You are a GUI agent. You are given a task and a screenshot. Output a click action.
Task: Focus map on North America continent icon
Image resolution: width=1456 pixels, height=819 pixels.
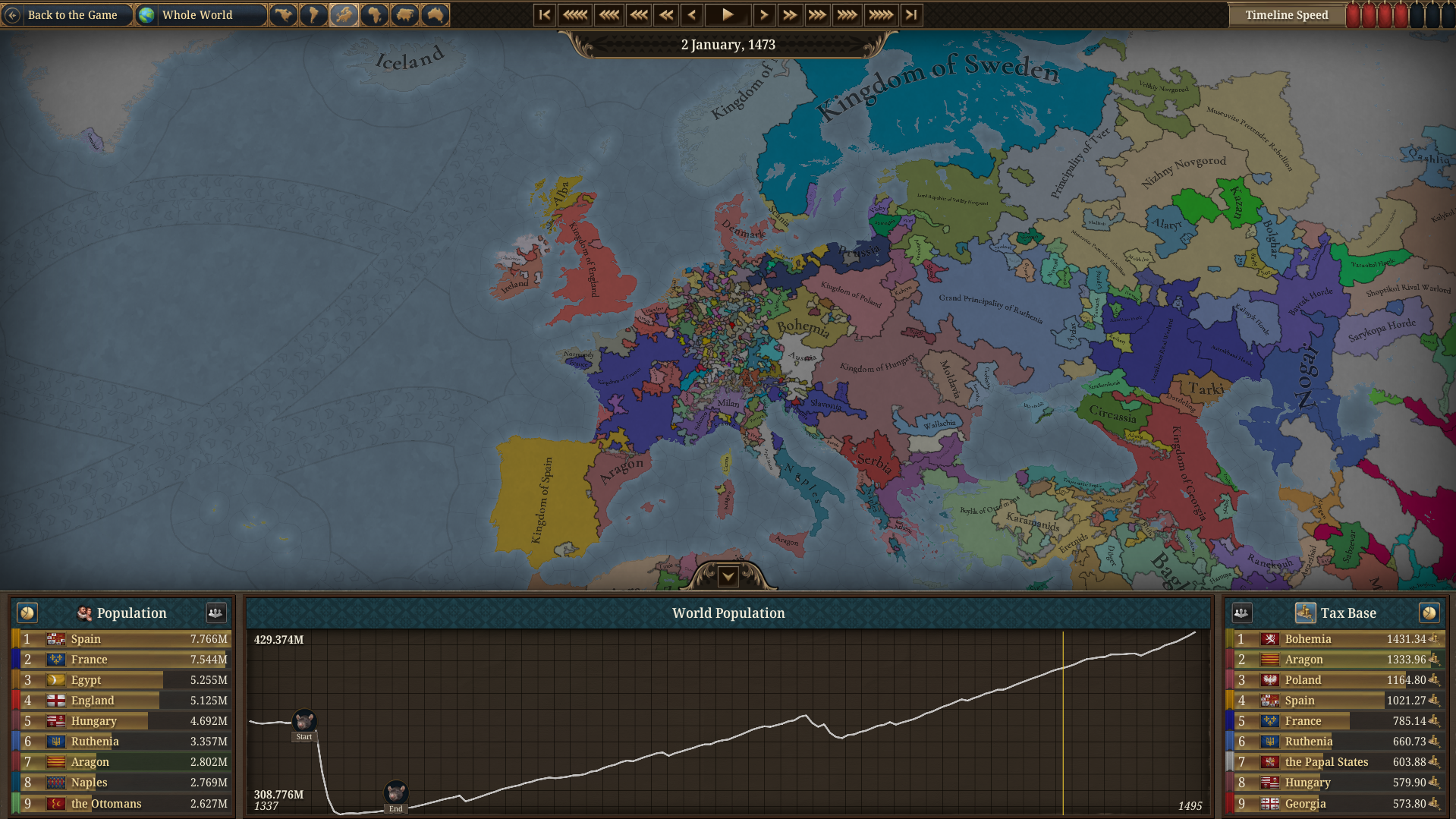[283, 14]
